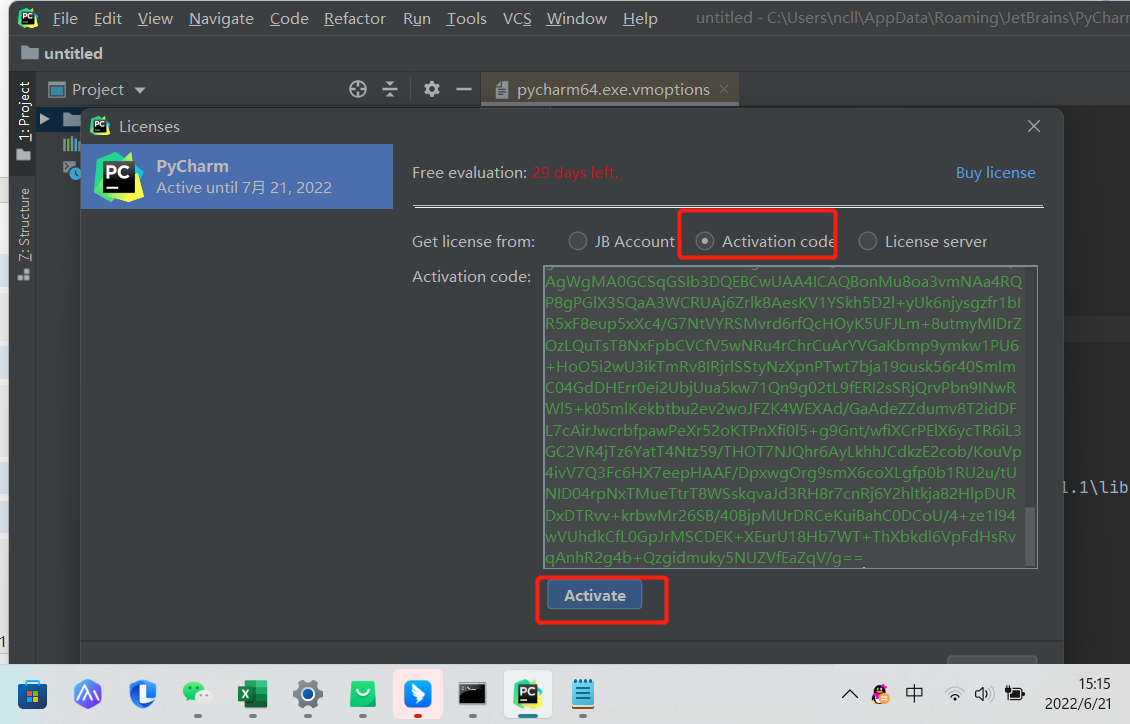Image resolution: width=1130 pixels, height=724 pixels.
Task: Click the battery tray icon
Action: 1015,694
